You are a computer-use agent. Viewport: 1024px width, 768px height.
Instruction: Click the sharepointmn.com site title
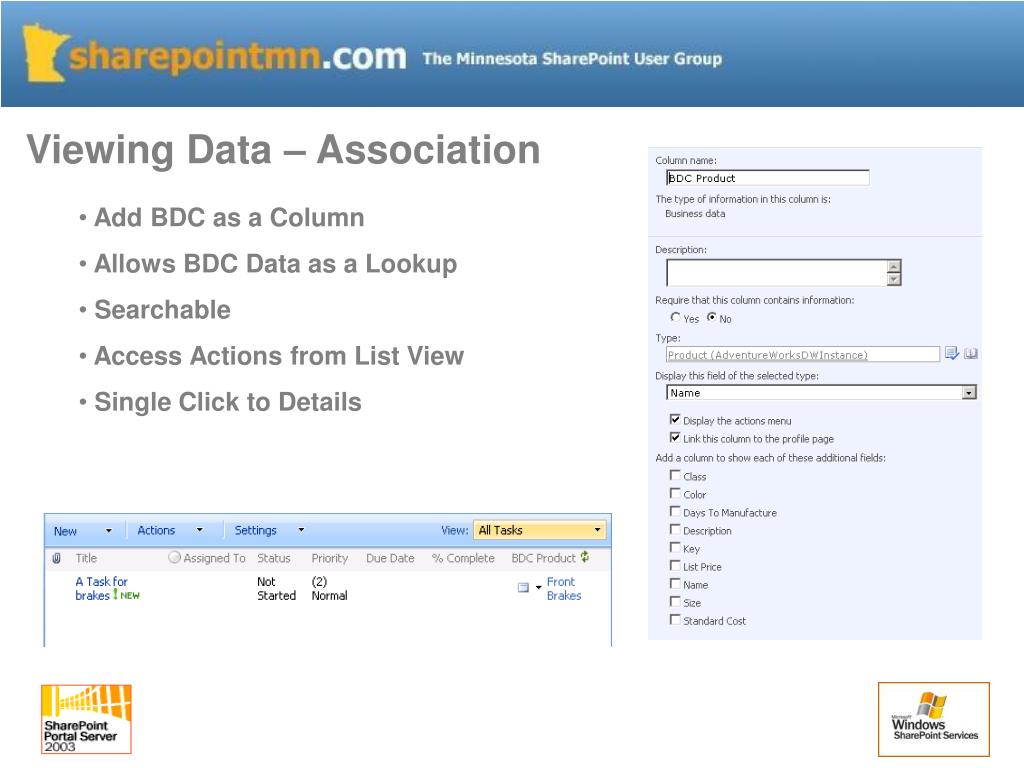click(x=237, y=56)
